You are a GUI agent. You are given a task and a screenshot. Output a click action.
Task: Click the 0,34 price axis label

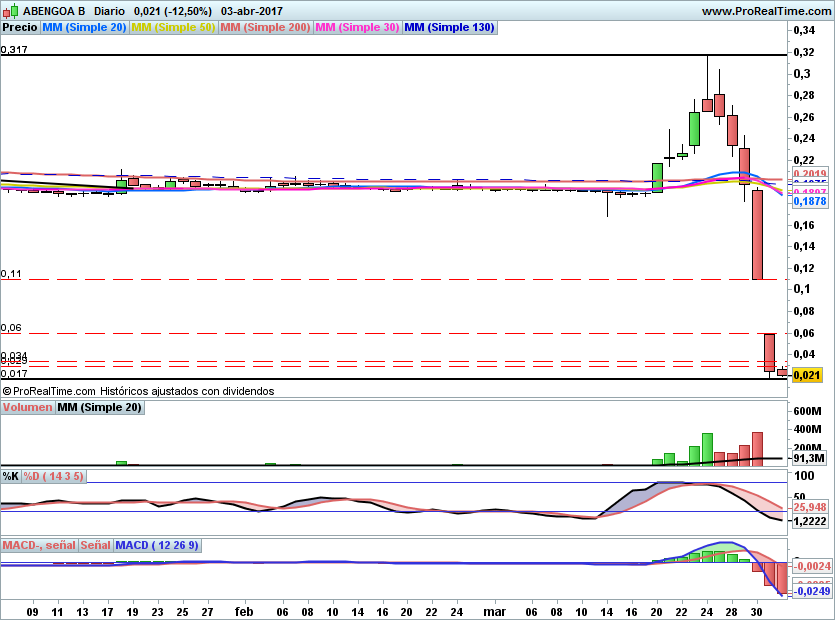click(804, 30)
